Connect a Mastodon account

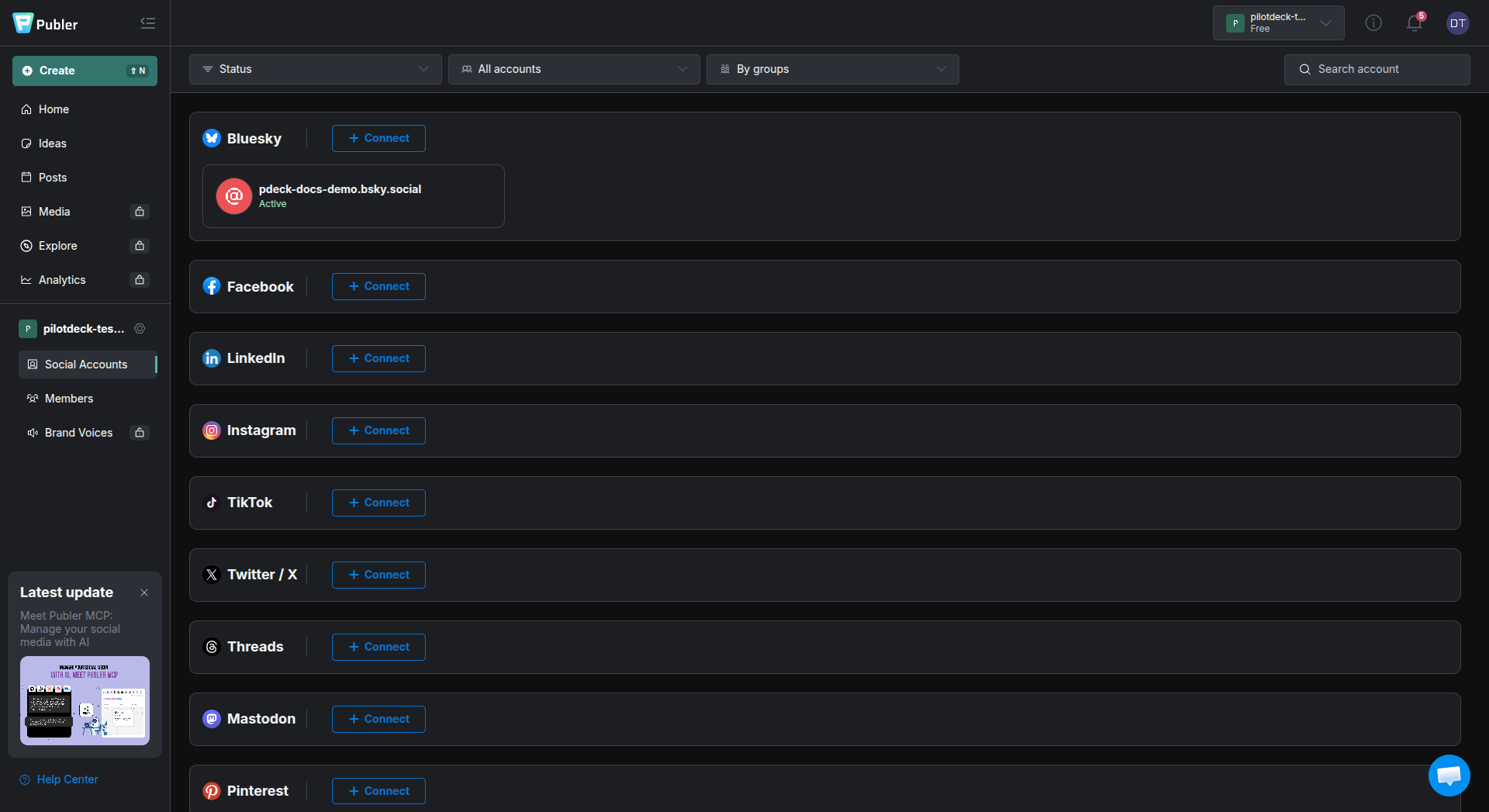378,719
